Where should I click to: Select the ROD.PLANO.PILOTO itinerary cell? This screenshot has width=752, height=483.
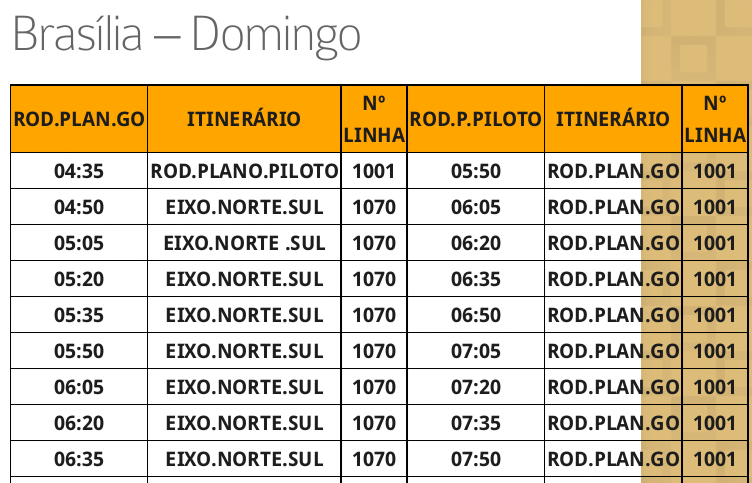coord(244,171)
